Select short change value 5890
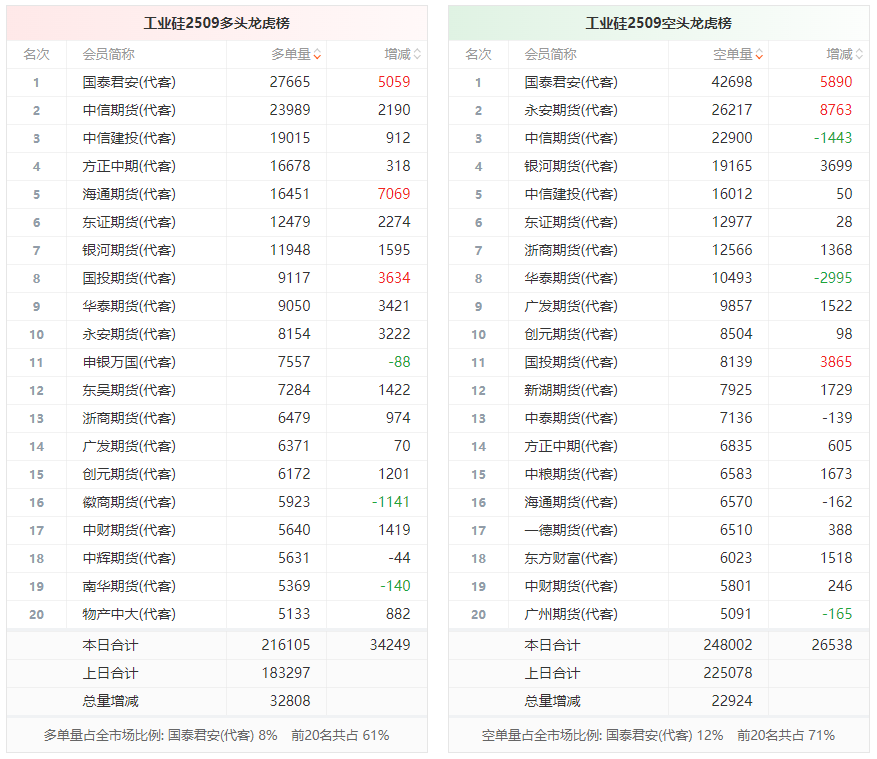Viewport: 877px width, 759px height. click(x=836, y=82)
